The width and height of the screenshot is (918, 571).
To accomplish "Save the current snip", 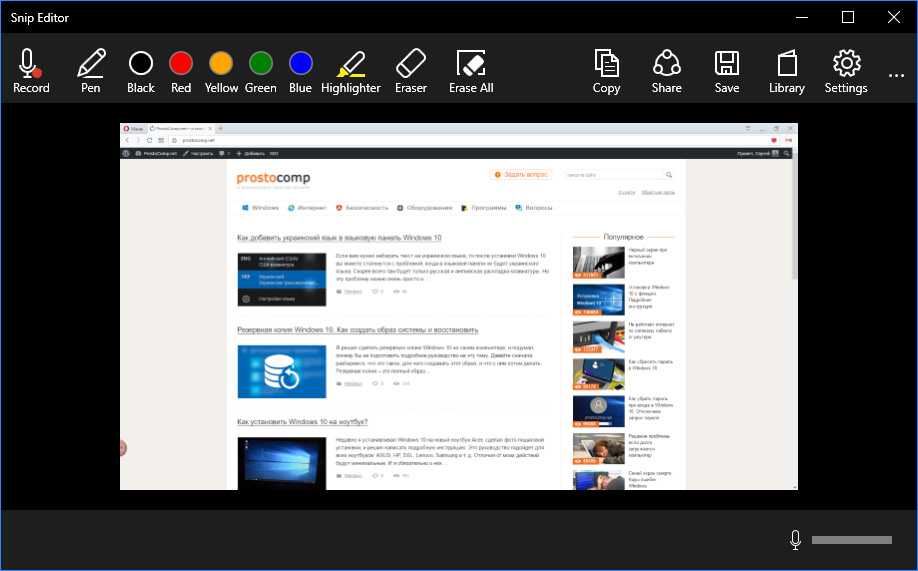I will point(727,70).
